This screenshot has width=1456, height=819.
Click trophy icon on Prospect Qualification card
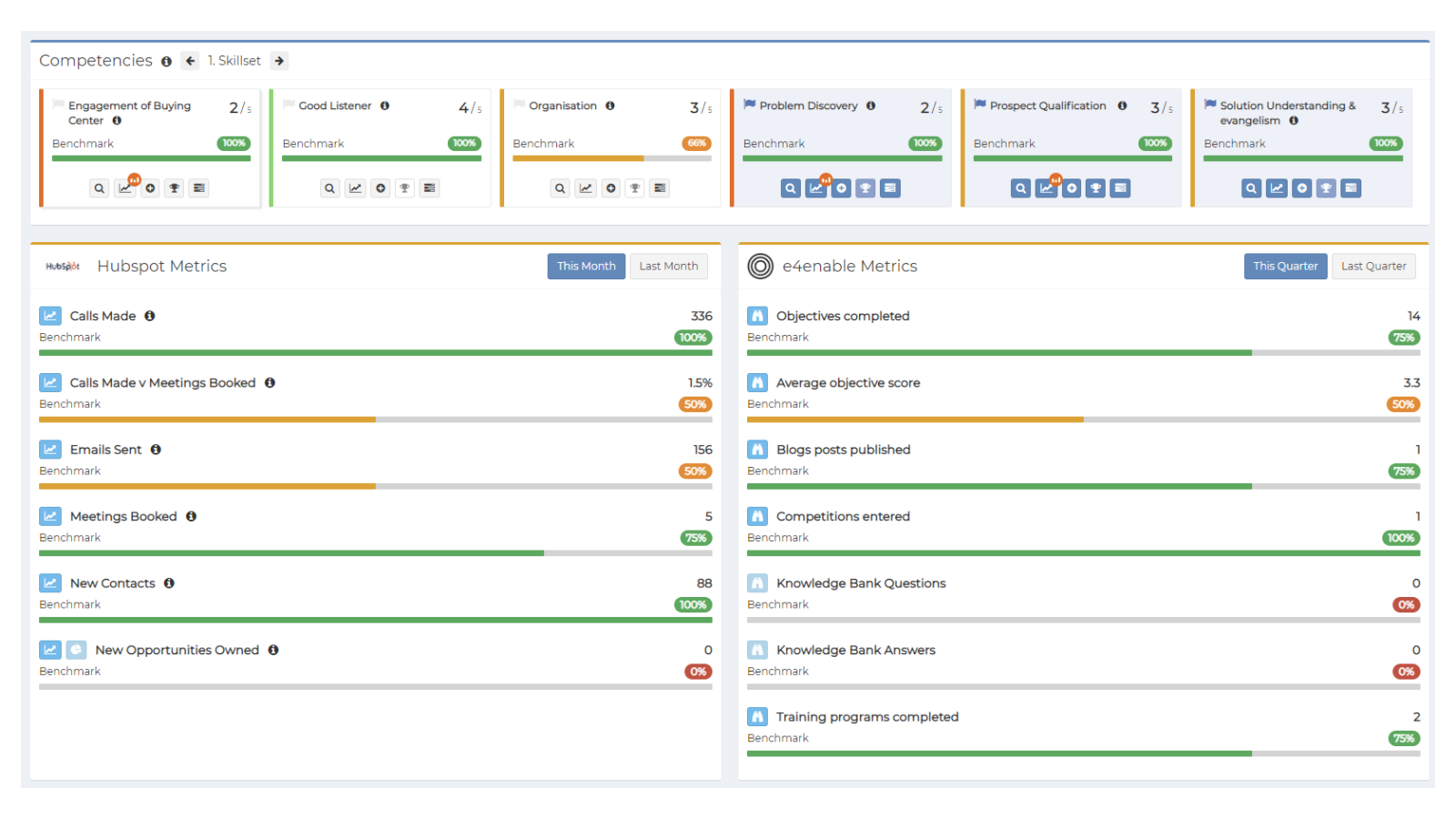click(x=1097, y=188)
